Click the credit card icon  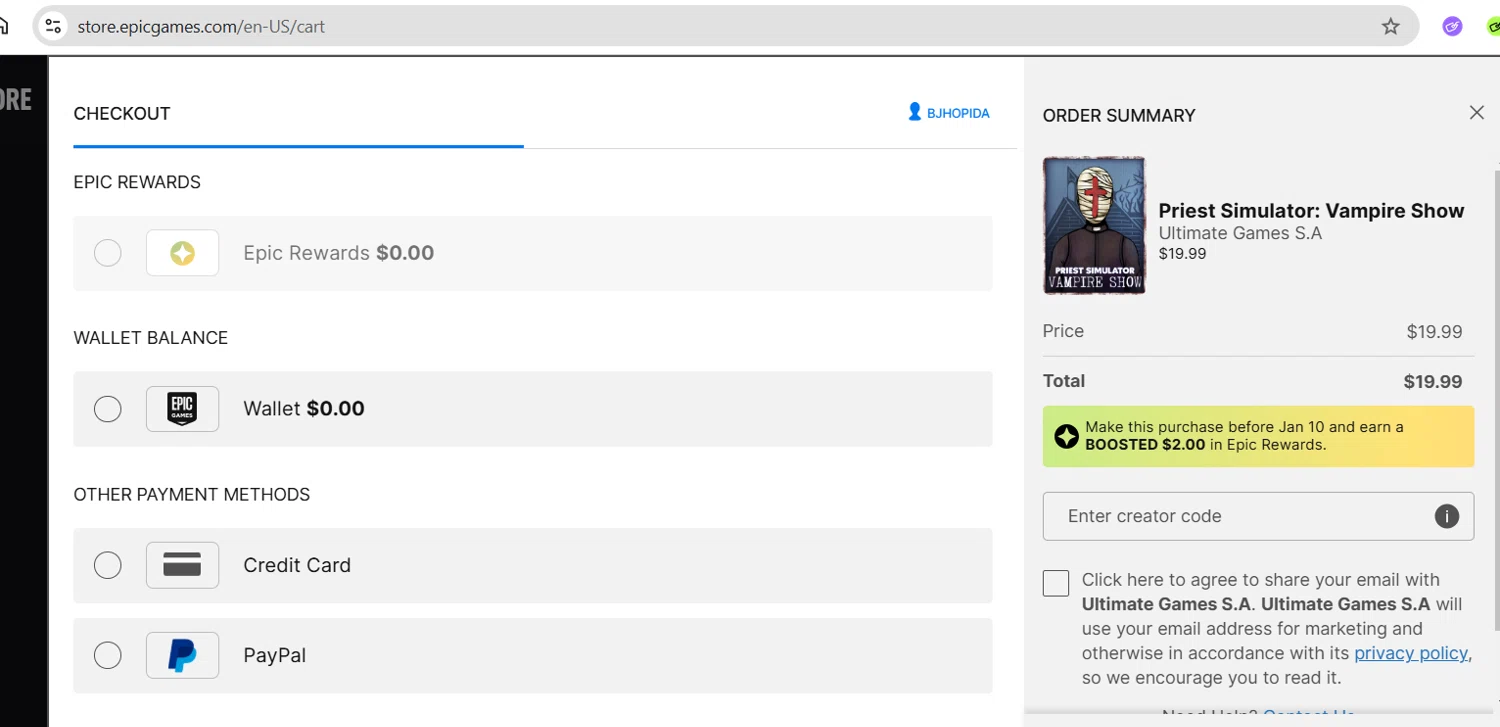182,565
